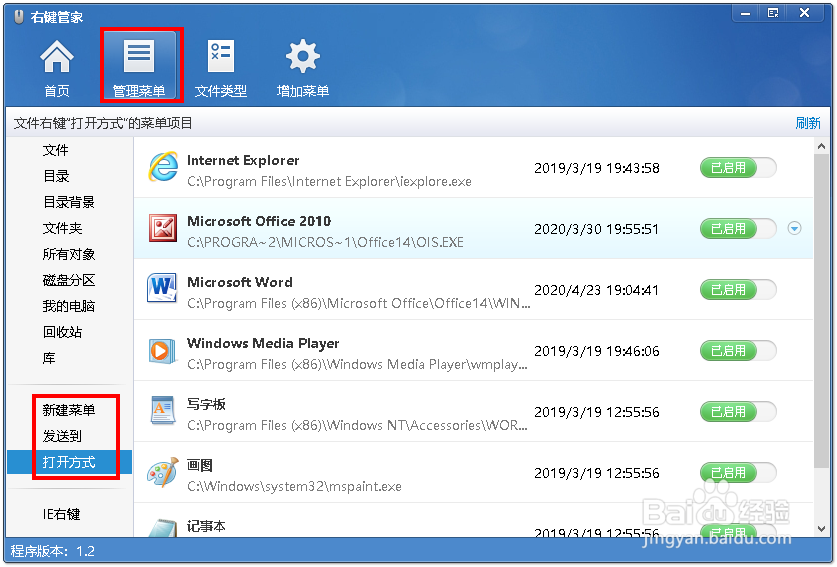Open the 增加菜单 gear section

[x=303, y=67]
